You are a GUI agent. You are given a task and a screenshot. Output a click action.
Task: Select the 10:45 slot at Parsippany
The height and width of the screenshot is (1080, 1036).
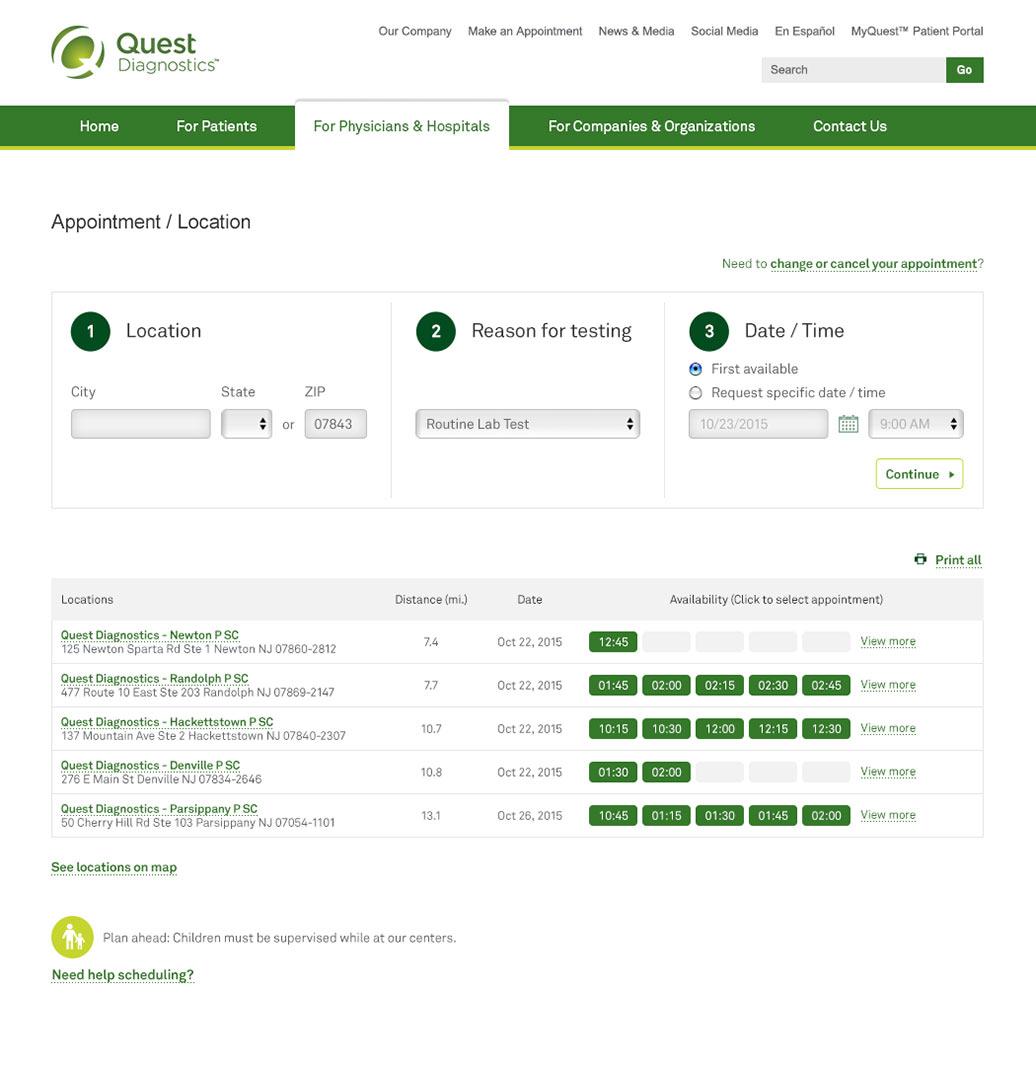click(613, 816)
